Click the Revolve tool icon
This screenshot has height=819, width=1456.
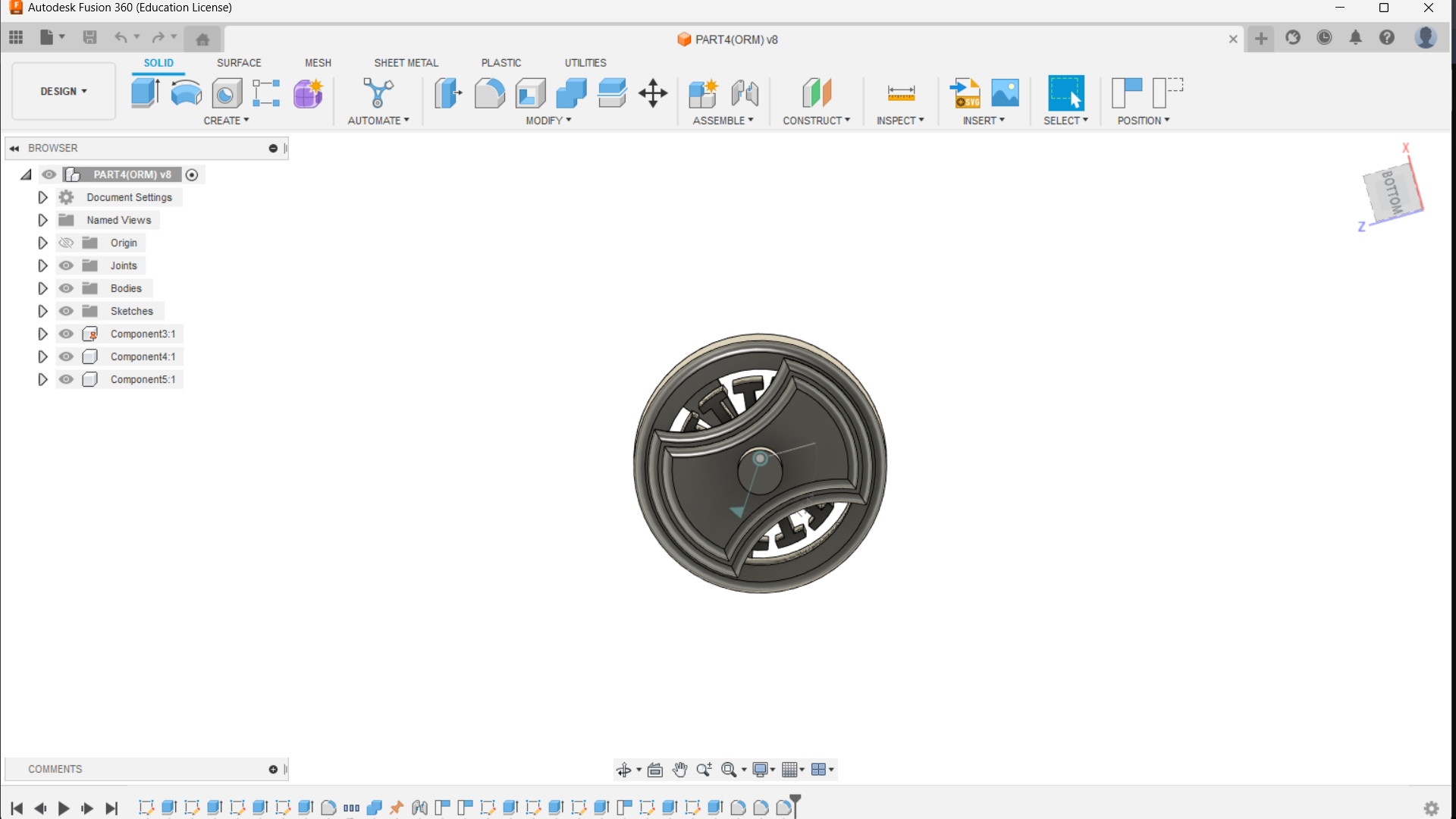click(x=186, y=93)
